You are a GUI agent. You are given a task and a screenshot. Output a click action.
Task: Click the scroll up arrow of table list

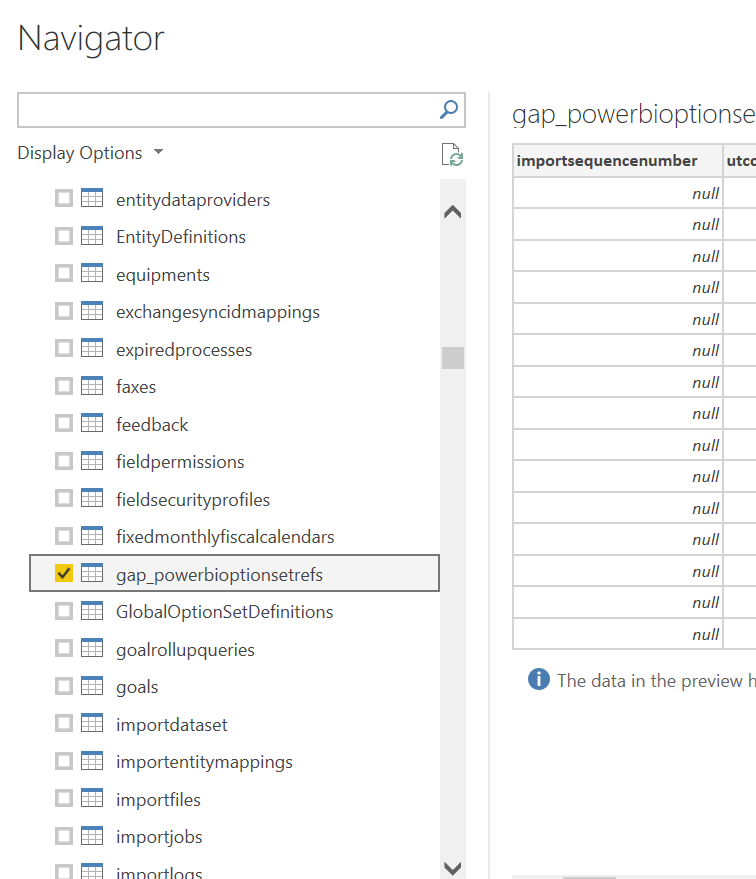(x=452, y=212)
